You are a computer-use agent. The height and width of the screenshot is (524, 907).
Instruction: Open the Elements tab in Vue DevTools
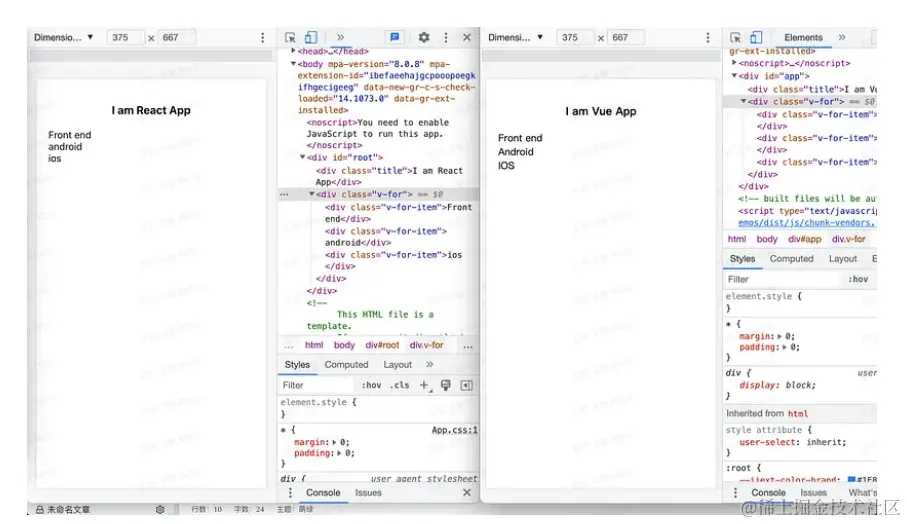click(803, 38)
